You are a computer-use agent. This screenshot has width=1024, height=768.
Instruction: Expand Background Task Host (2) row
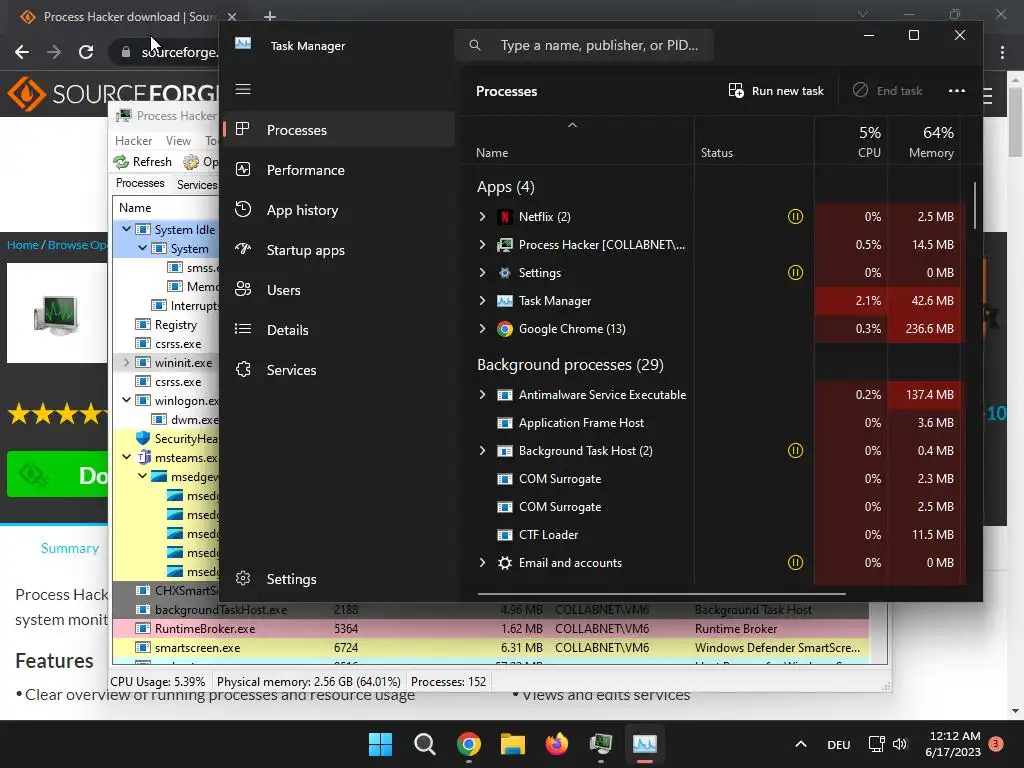tap(482, 451)
